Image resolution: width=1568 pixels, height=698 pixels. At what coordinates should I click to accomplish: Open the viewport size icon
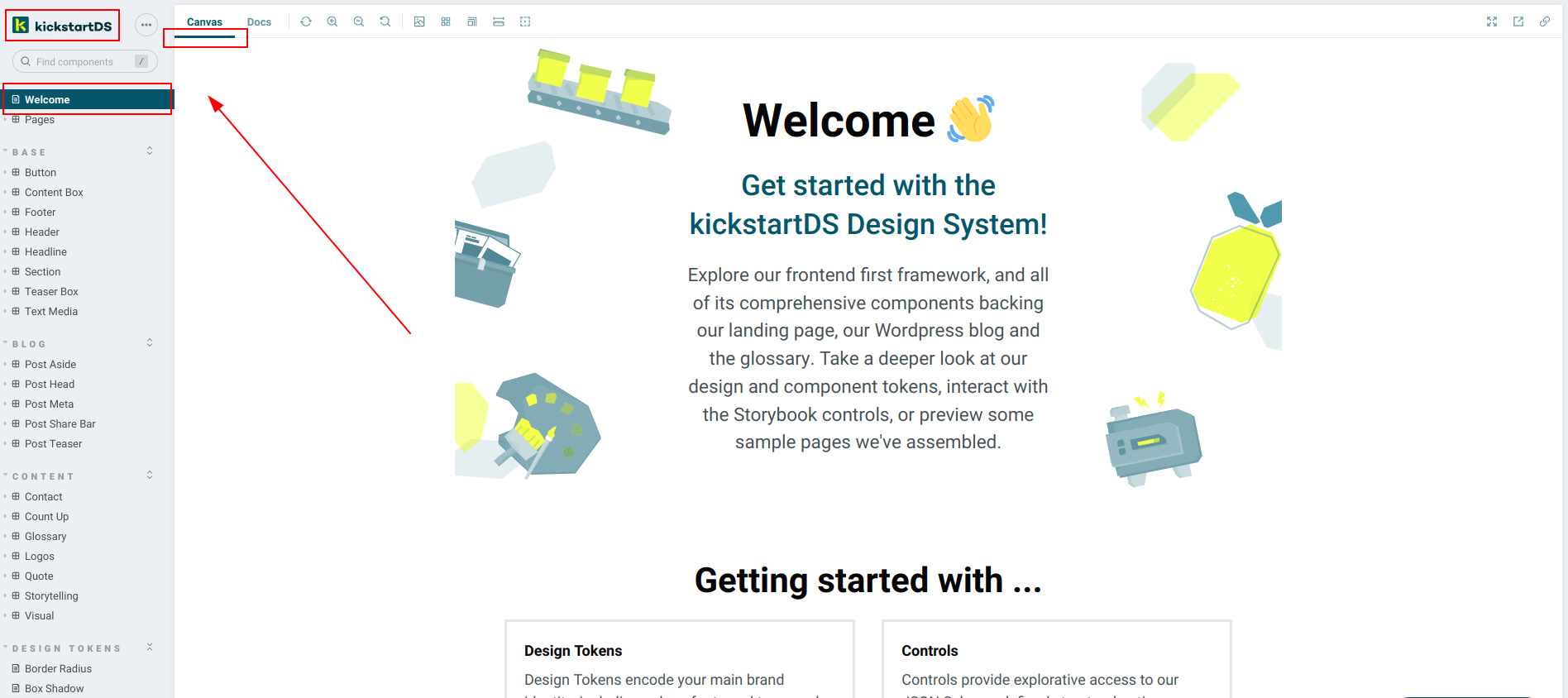[472, 22]
